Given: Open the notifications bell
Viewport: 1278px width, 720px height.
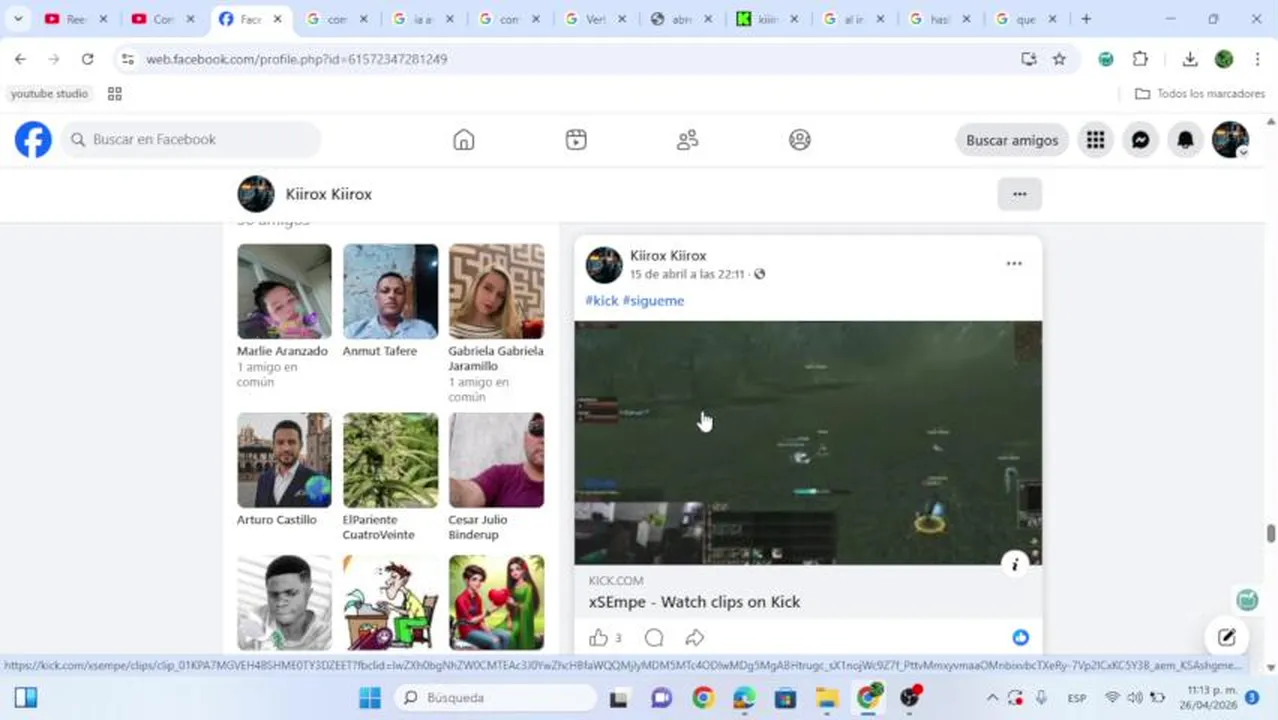Looking at the screenshot, I should (1185, 140).
